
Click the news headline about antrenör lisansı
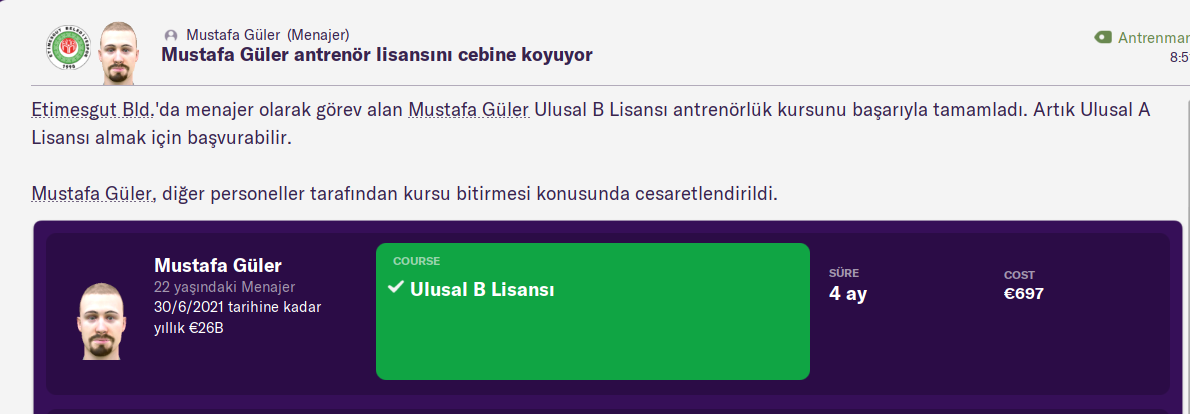[x=377, y=55]
